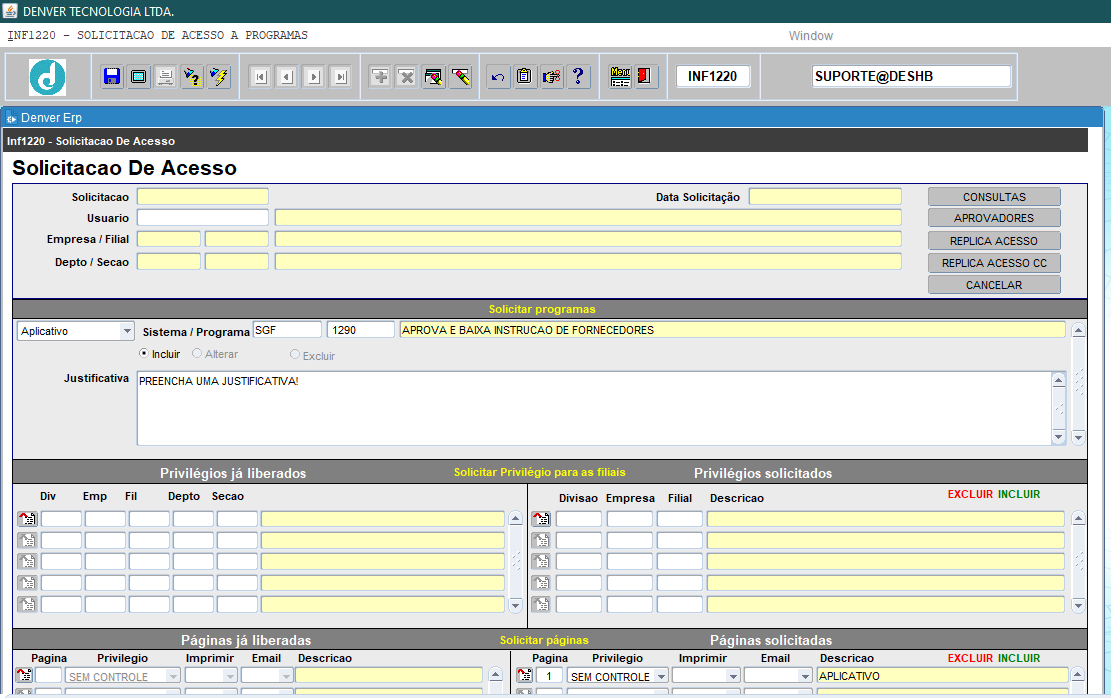Insert a new record with plus icon
The width and height of the screenshot is (1111, 698).
(x=380, y=77)
